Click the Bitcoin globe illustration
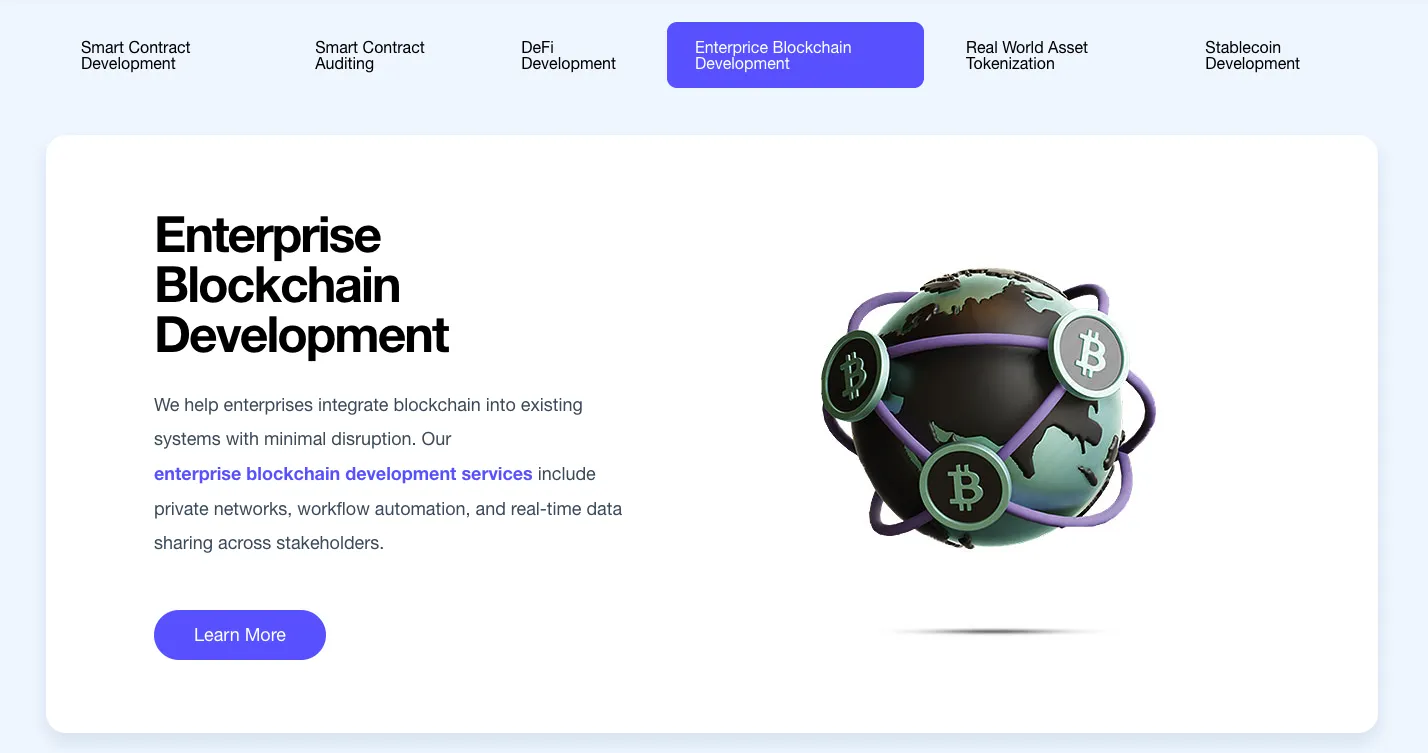The width and height of the screenshot is (1428, 753). (x=988, y=407)
